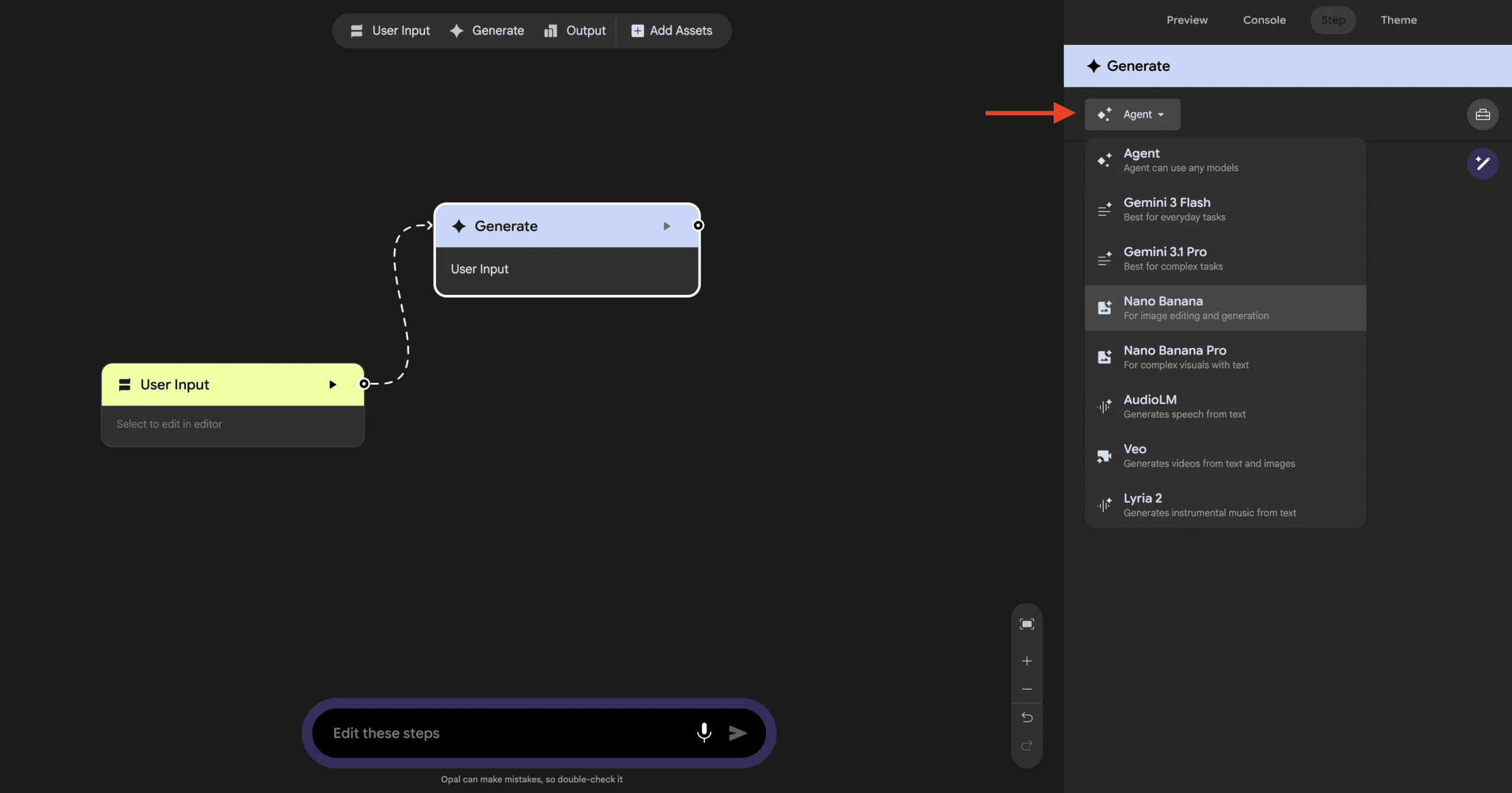Click the Veo video camera icon

[1104, 456]
